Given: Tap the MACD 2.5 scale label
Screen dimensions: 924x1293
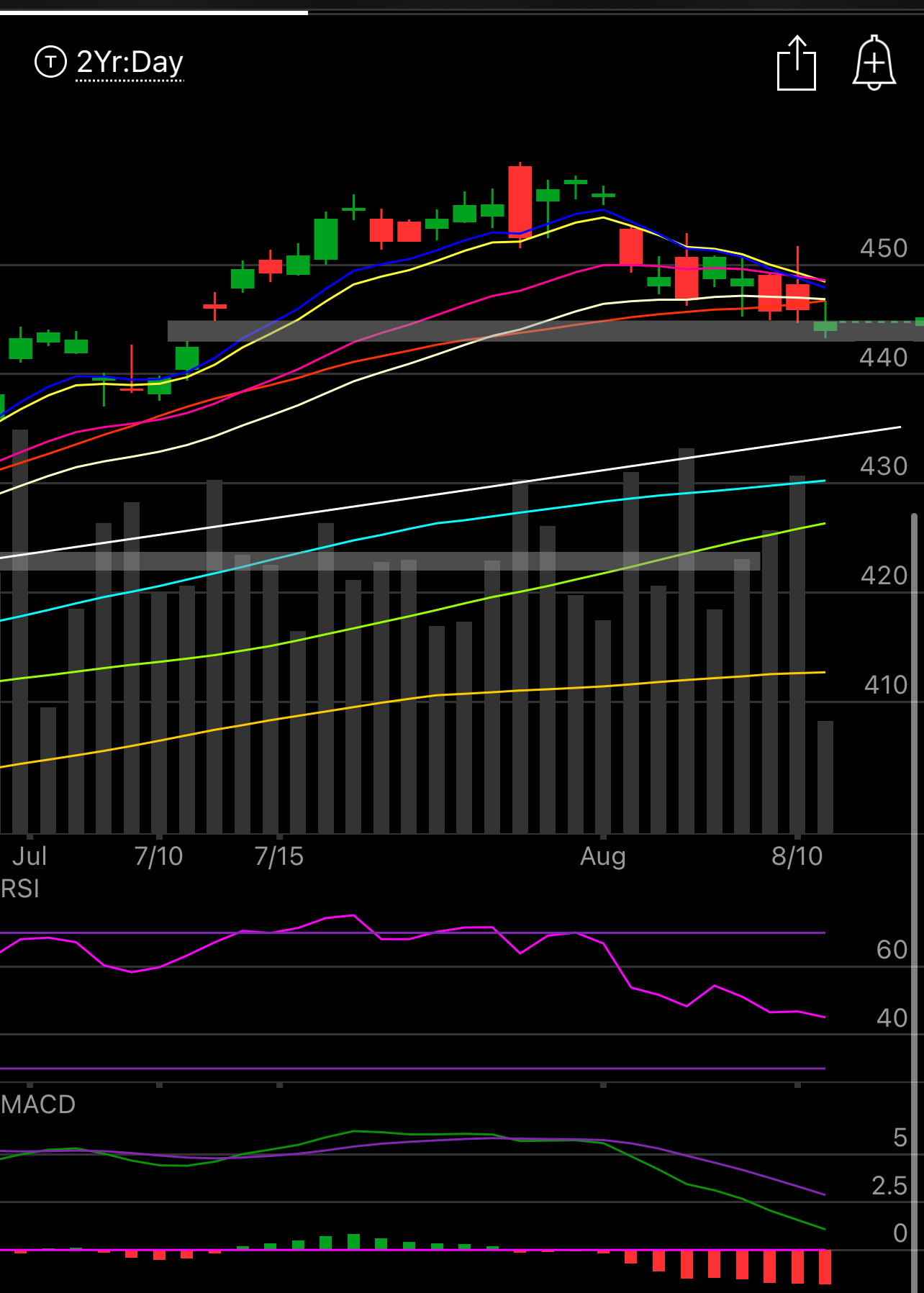Looking at the screenshot, I should [x=889, y=1186].
